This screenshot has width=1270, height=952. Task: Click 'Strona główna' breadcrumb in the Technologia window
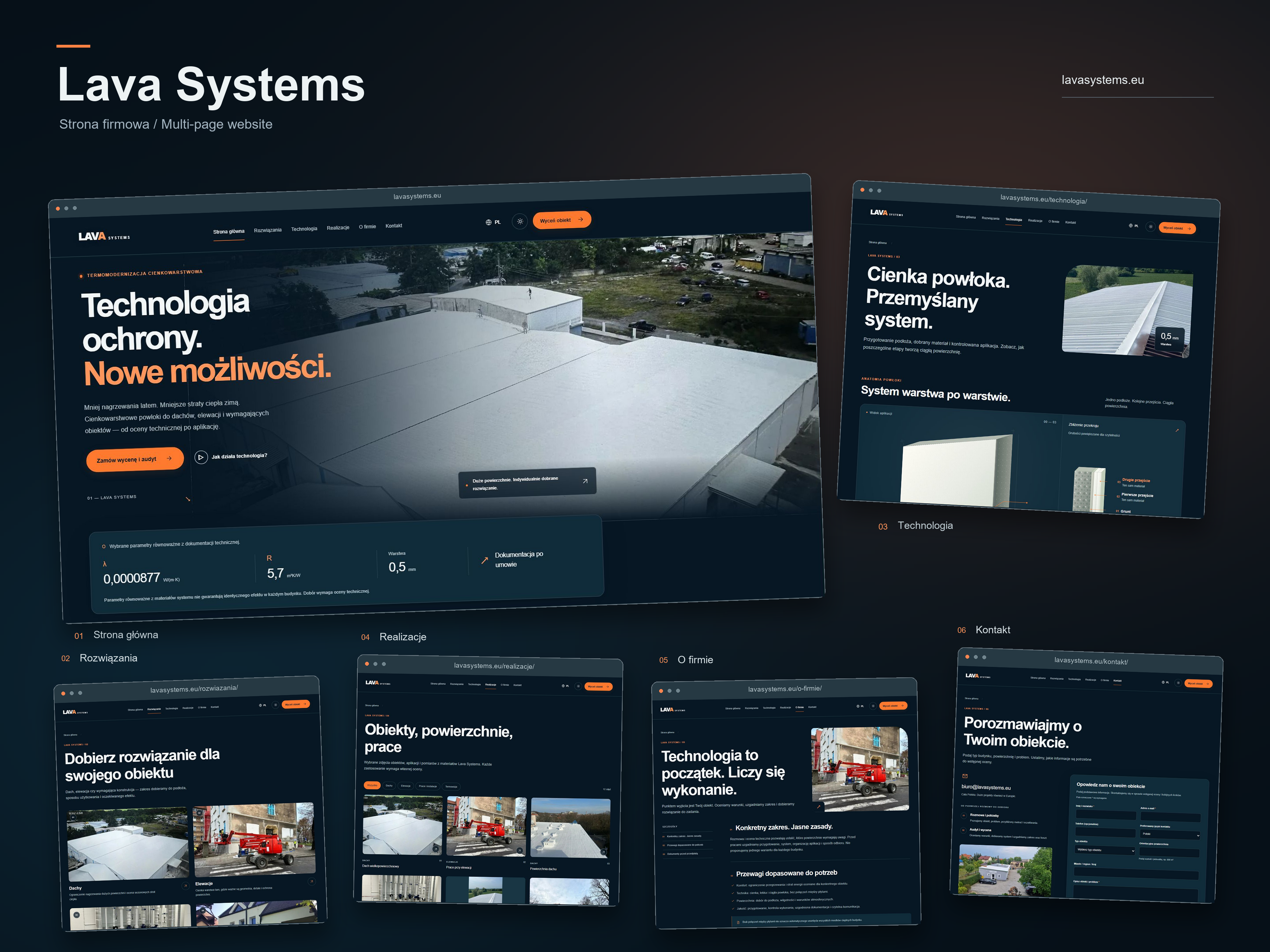click(x=877, y=243)
